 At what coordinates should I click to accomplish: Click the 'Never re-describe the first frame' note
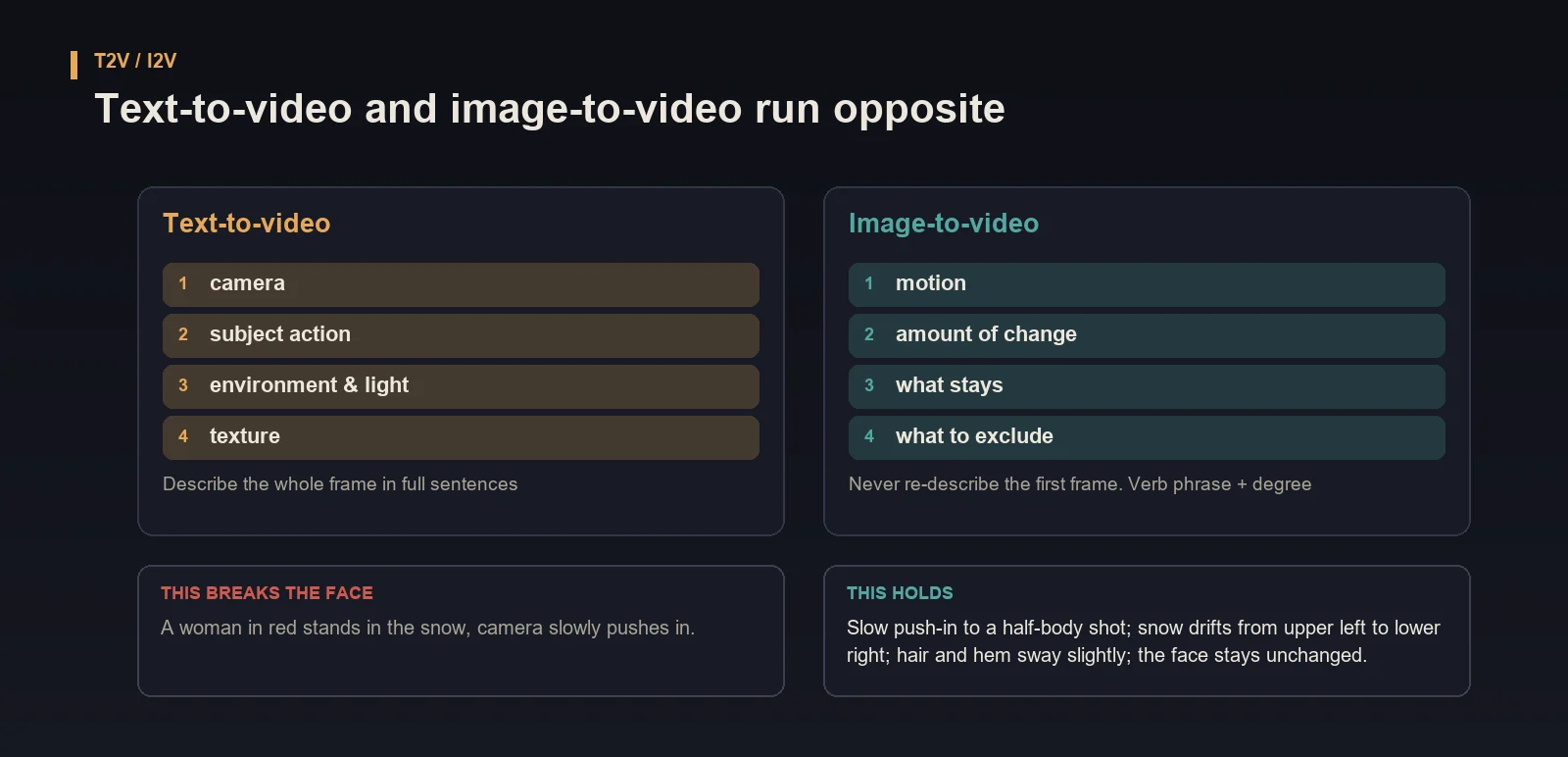[x=1080, y=484]
